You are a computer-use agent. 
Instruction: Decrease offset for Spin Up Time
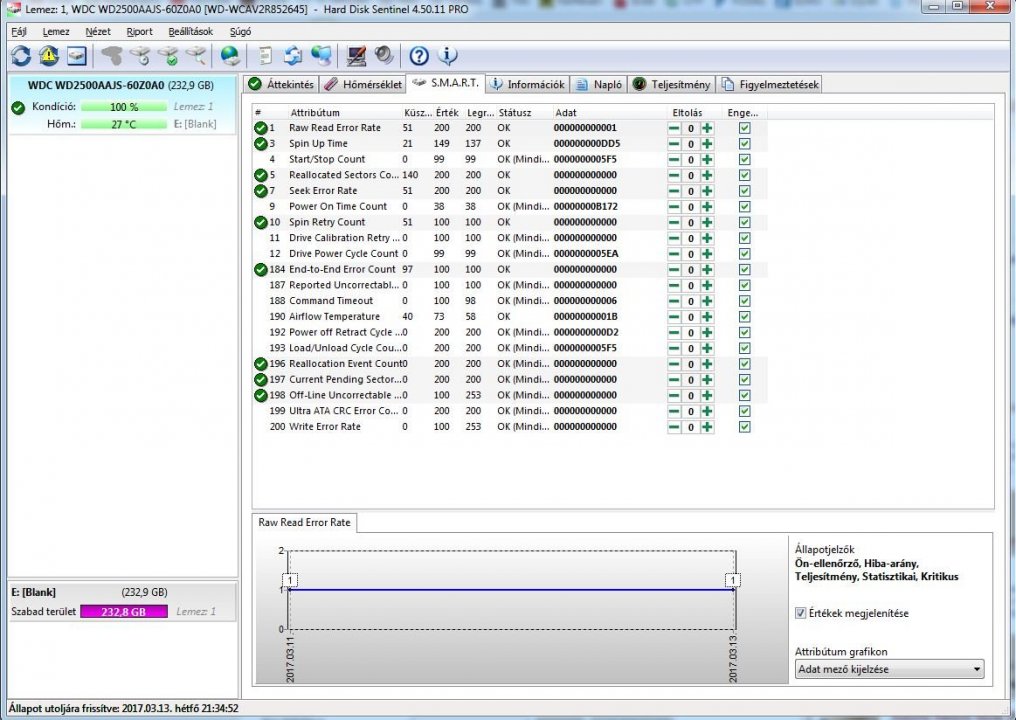(x=674, y=144)
